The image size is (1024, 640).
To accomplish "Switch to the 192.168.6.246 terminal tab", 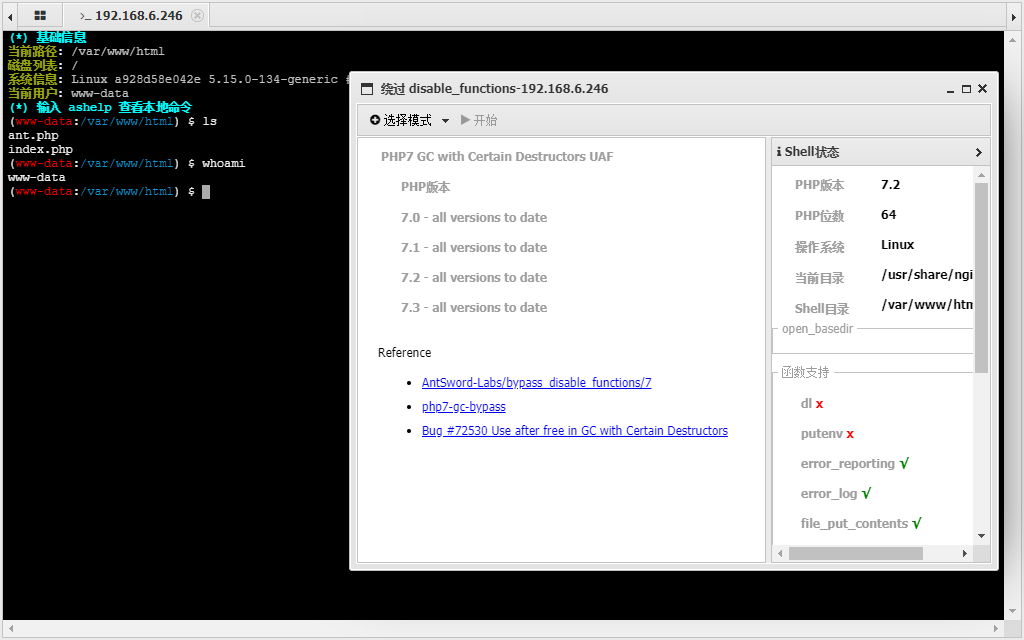I will 137,16.
